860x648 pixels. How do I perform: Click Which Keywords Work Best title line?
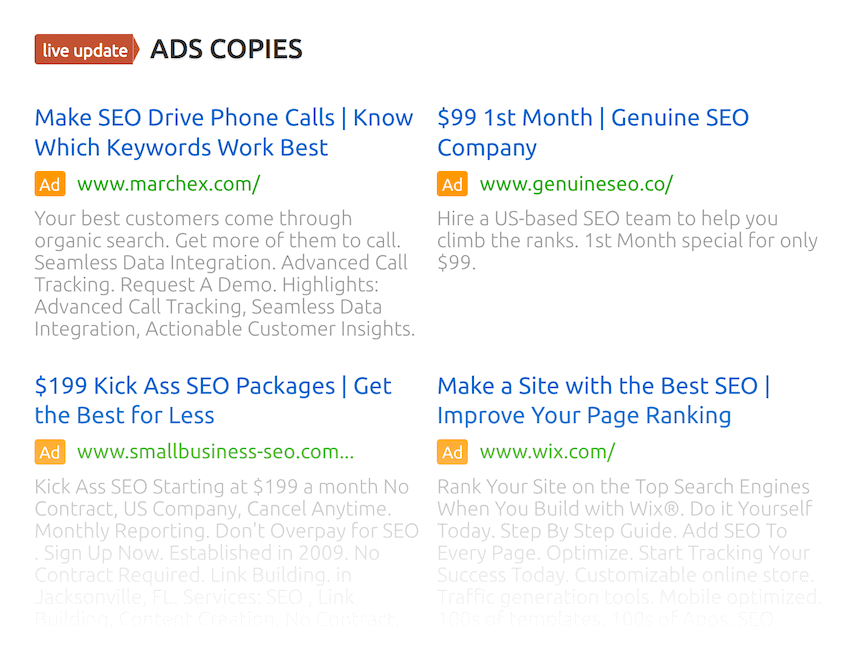pyautogui.click(x=182, y=148)
